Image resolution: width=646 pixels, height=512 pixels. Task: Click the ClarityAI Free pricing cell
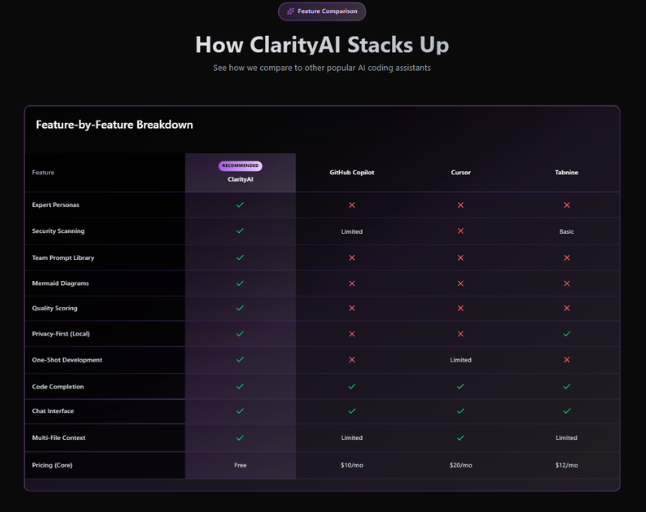point(240,465)
